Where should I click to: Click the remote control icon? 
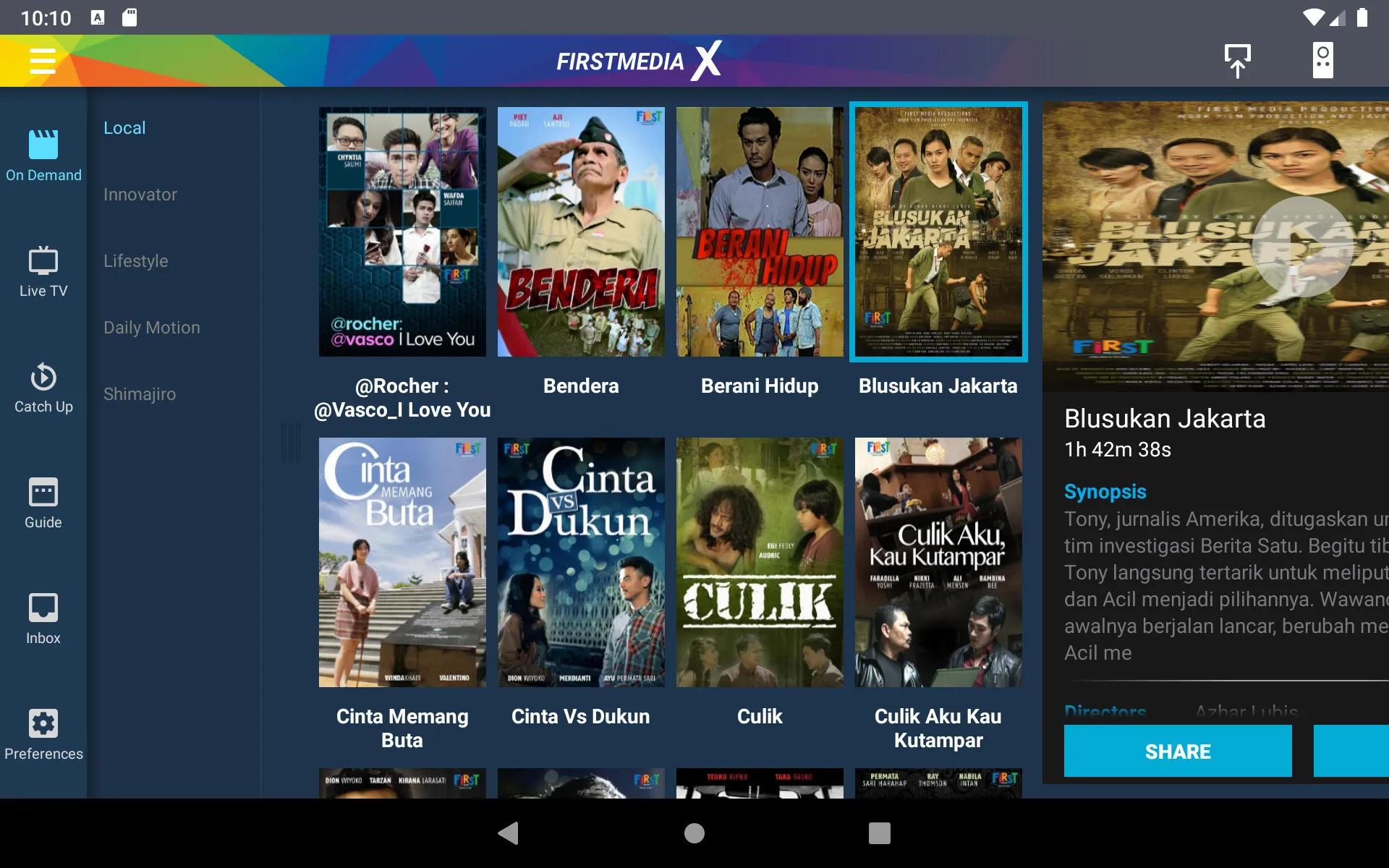[x=1322, y=60]
